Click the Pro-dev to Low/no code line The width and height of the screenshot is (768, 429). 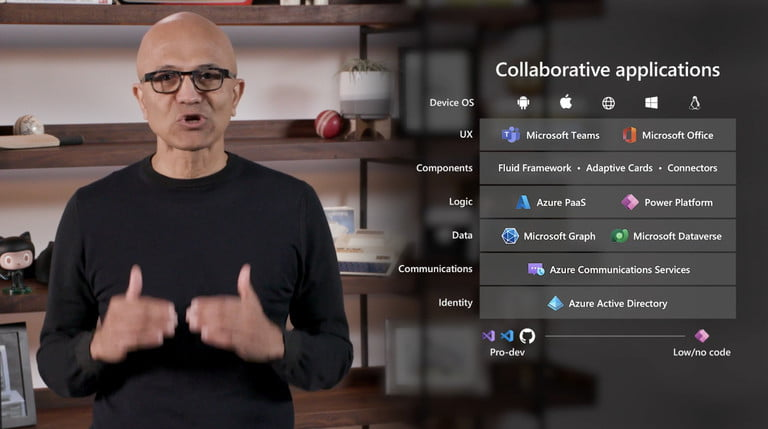coord(615,336)
